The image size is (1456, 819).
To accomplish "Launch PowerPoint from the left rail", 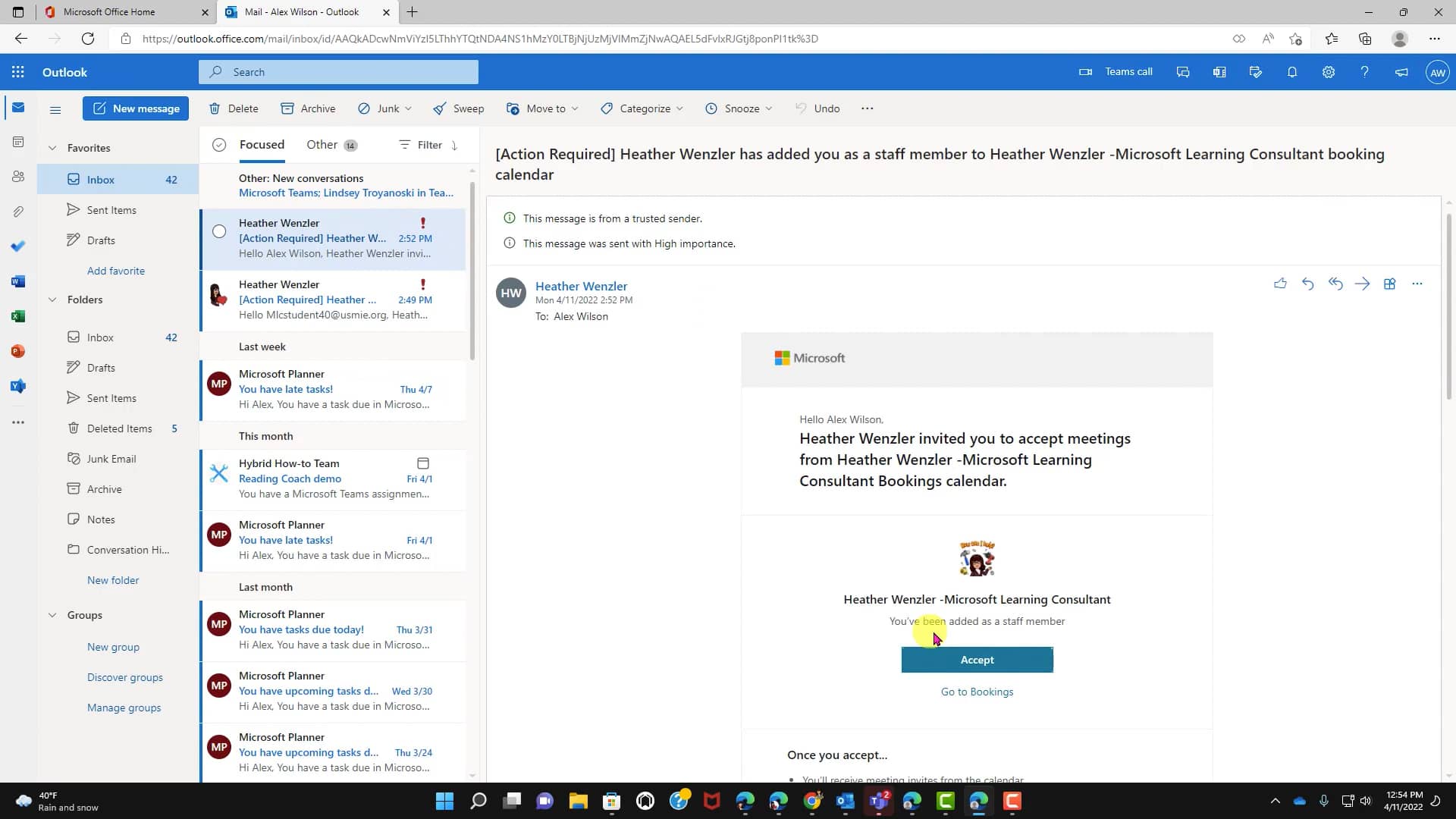I will 18,351.
